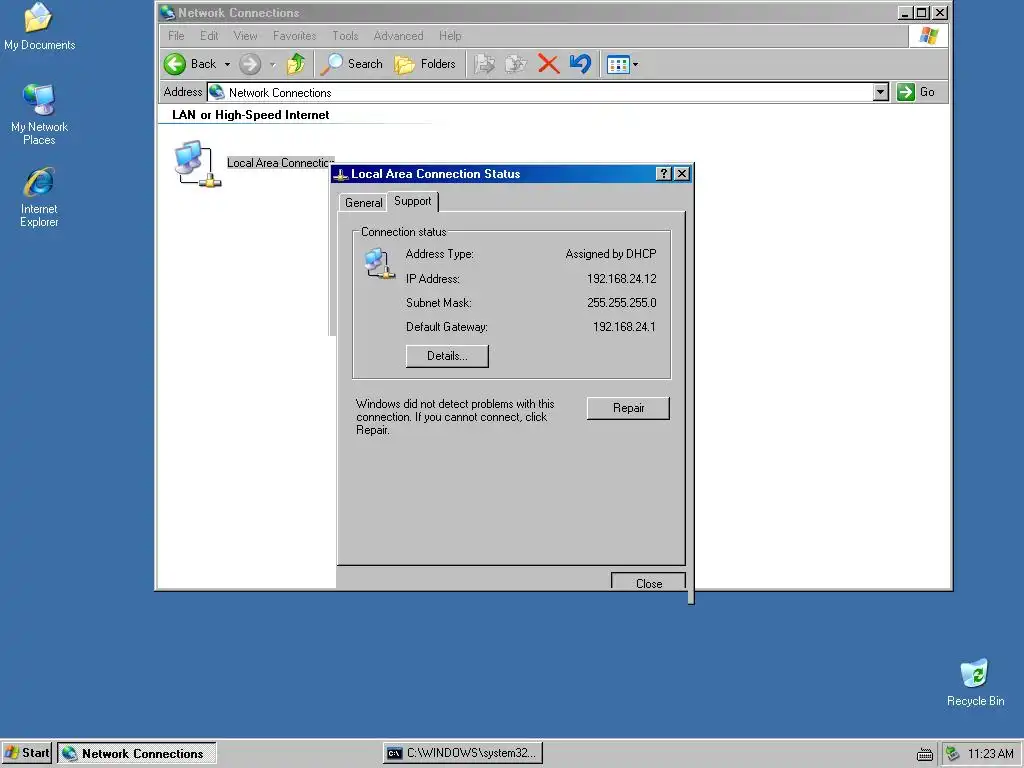The height and width of the screenshot is (768, 1024).
Task: Open the Advanced menu
Action: 398,36
